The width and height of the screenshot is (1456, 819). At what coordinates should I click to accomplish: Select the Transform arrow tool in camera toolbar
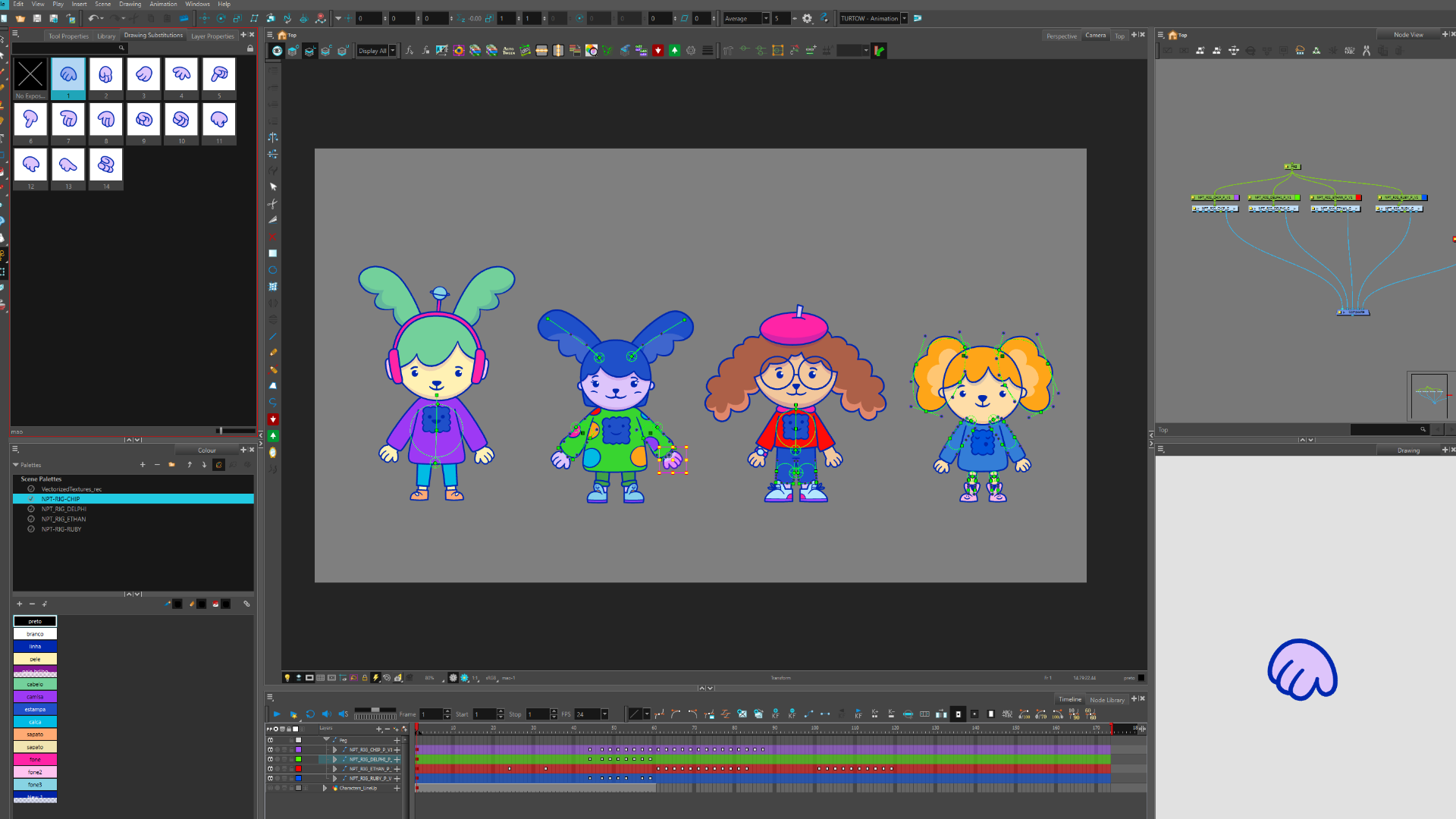[x=273, y=187]
